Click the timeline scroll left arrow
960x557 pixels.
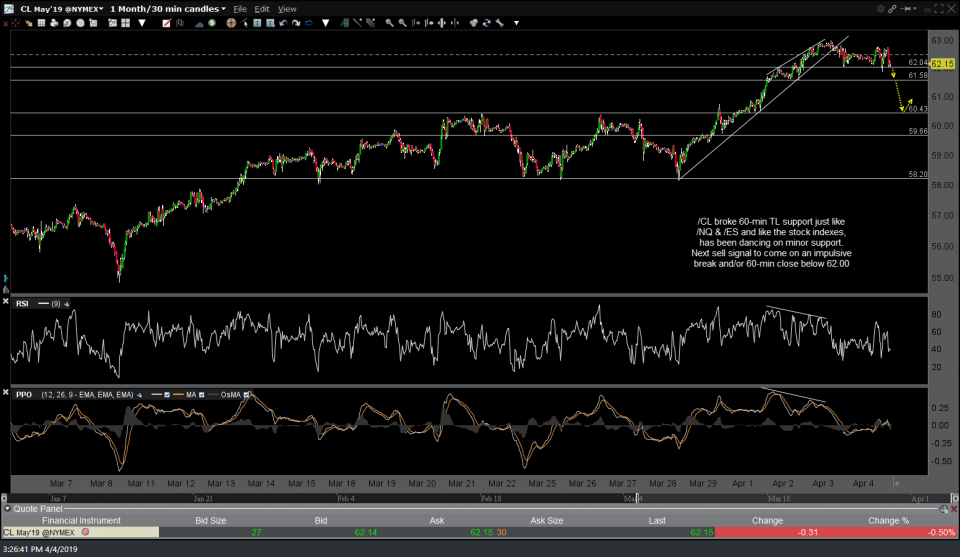click(4, 498)
